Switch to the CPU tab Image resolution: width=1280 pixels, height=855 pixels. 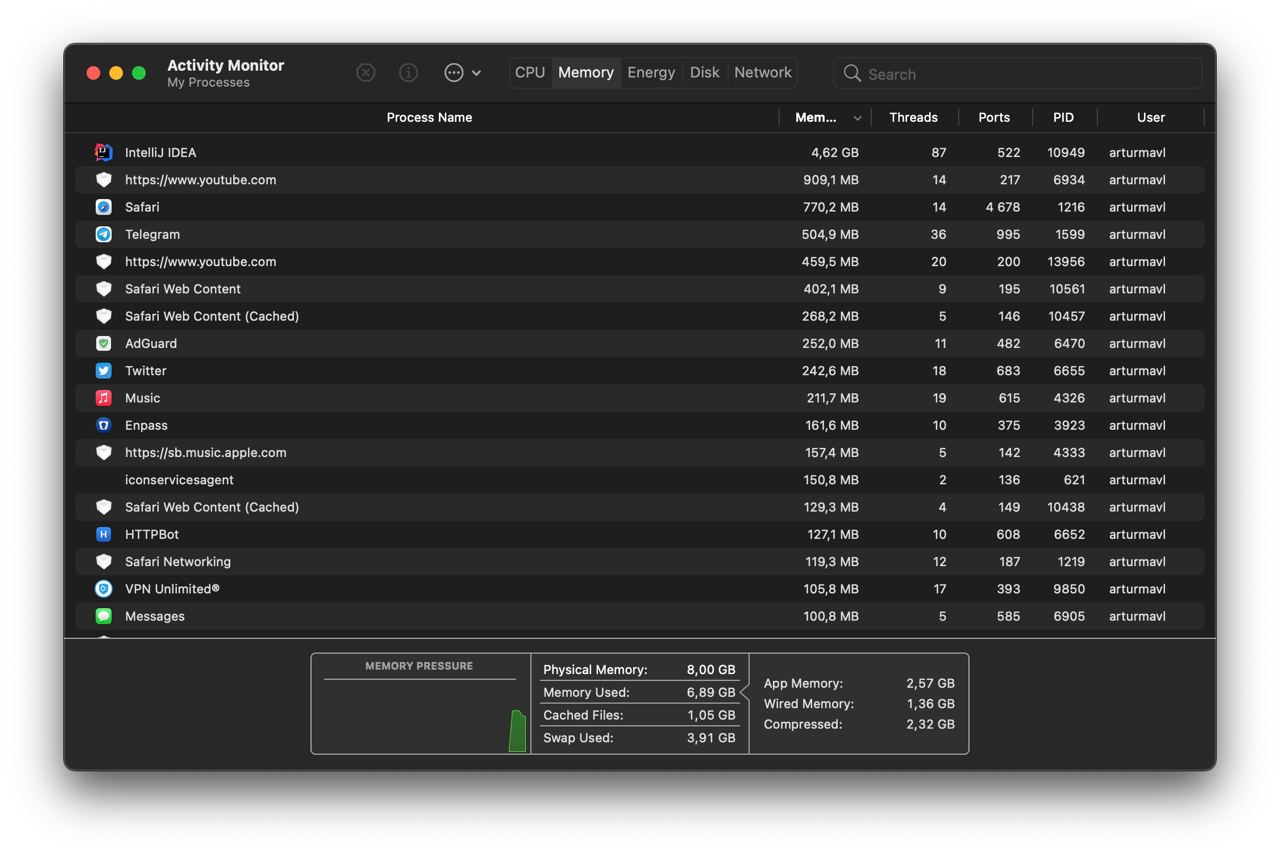(530, 72)
